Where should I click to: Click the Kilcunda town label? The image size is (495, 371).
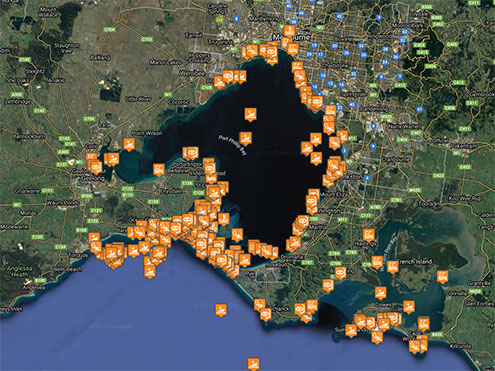pos(460,346)
